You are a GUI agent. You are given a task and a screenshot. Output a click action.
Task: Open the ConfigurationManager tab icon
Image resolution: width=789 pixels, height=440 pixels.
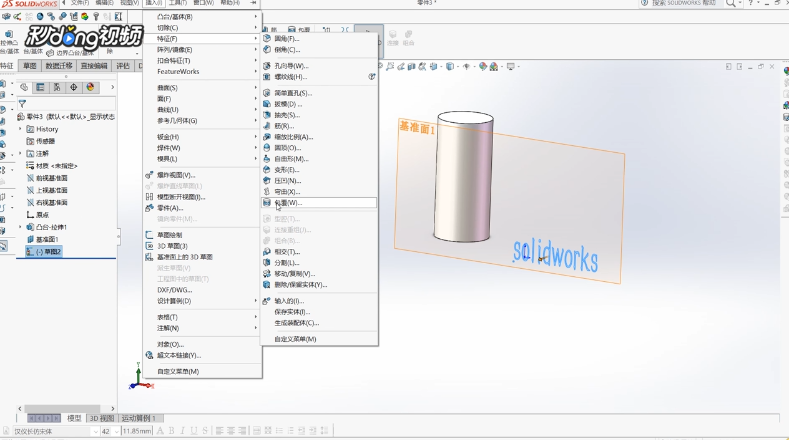tap(57, 88)
